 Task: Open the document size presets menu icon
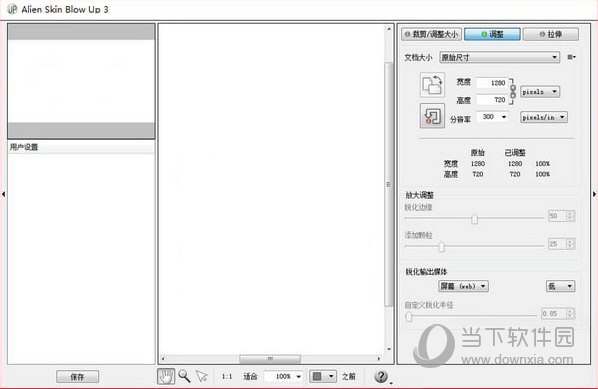[x=571, y=57]
